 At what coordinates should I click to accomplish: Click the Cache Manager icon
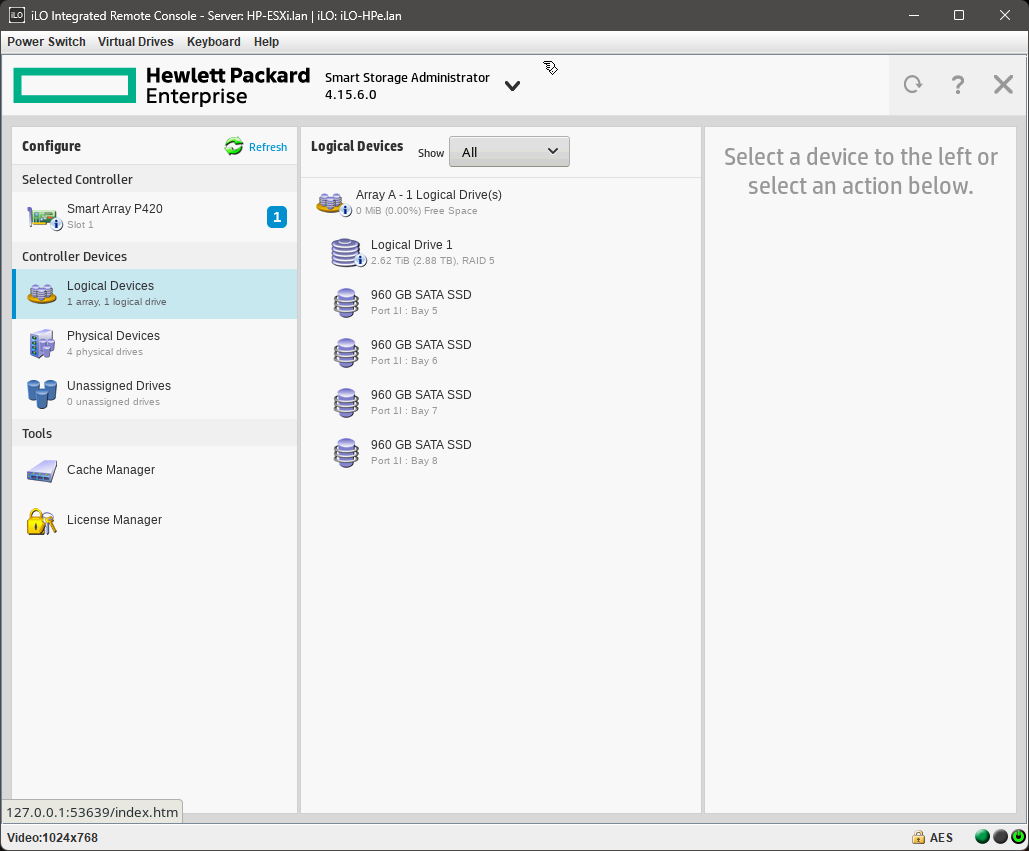coord(41,471)
